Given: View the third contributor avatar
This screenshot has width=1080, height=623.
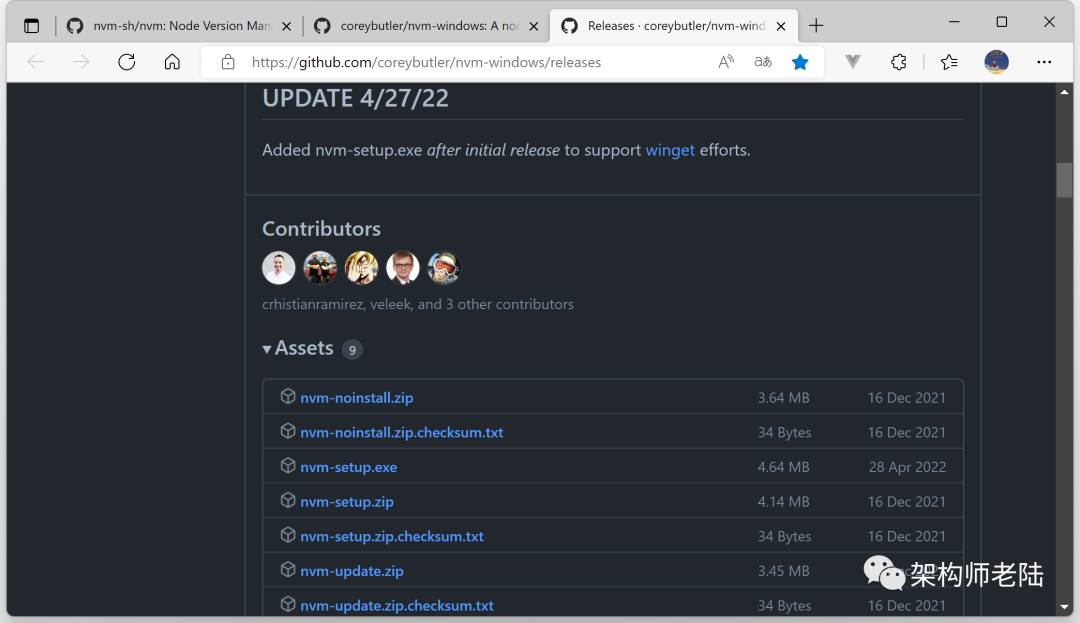Looking at the screenshot, I should 362,268.
